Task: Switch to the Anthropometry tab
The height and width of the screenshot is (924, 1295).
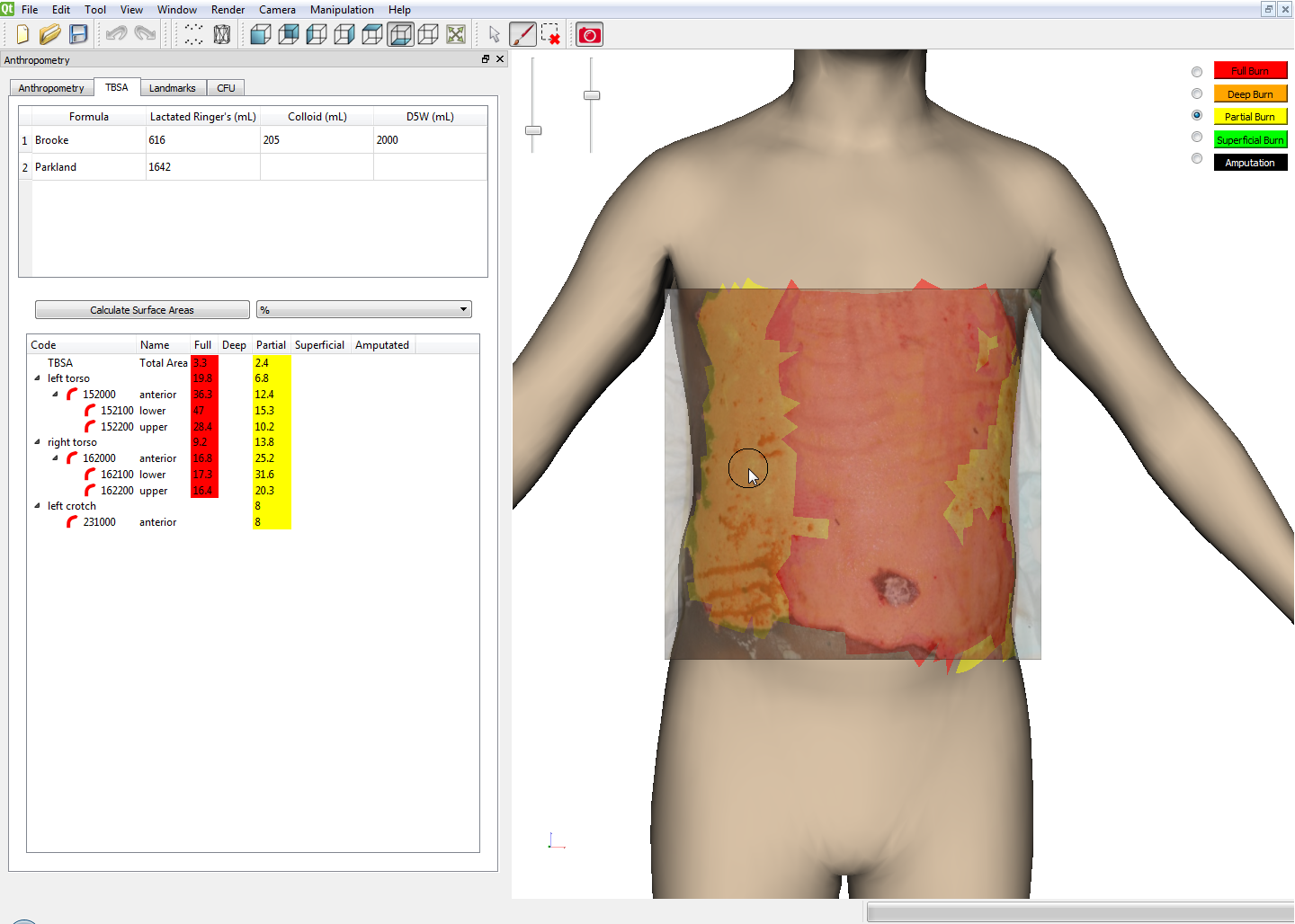Action: pos(51,88)
